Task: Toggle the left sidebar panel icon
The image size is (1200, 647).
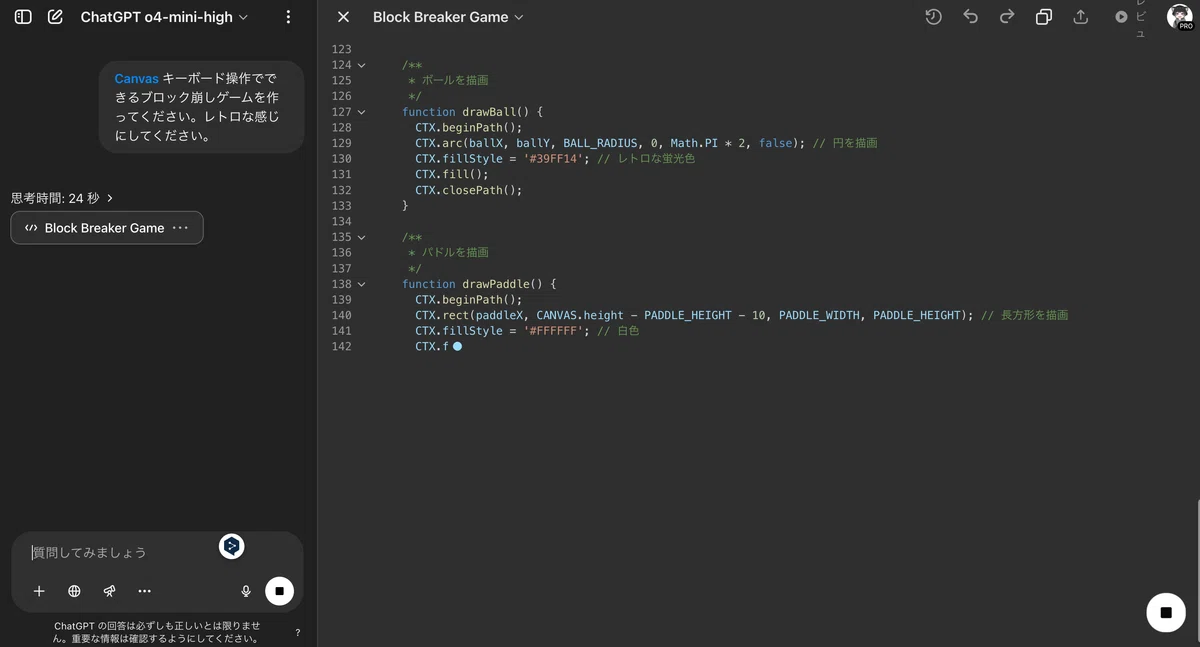Action: [x=23, y=17]
